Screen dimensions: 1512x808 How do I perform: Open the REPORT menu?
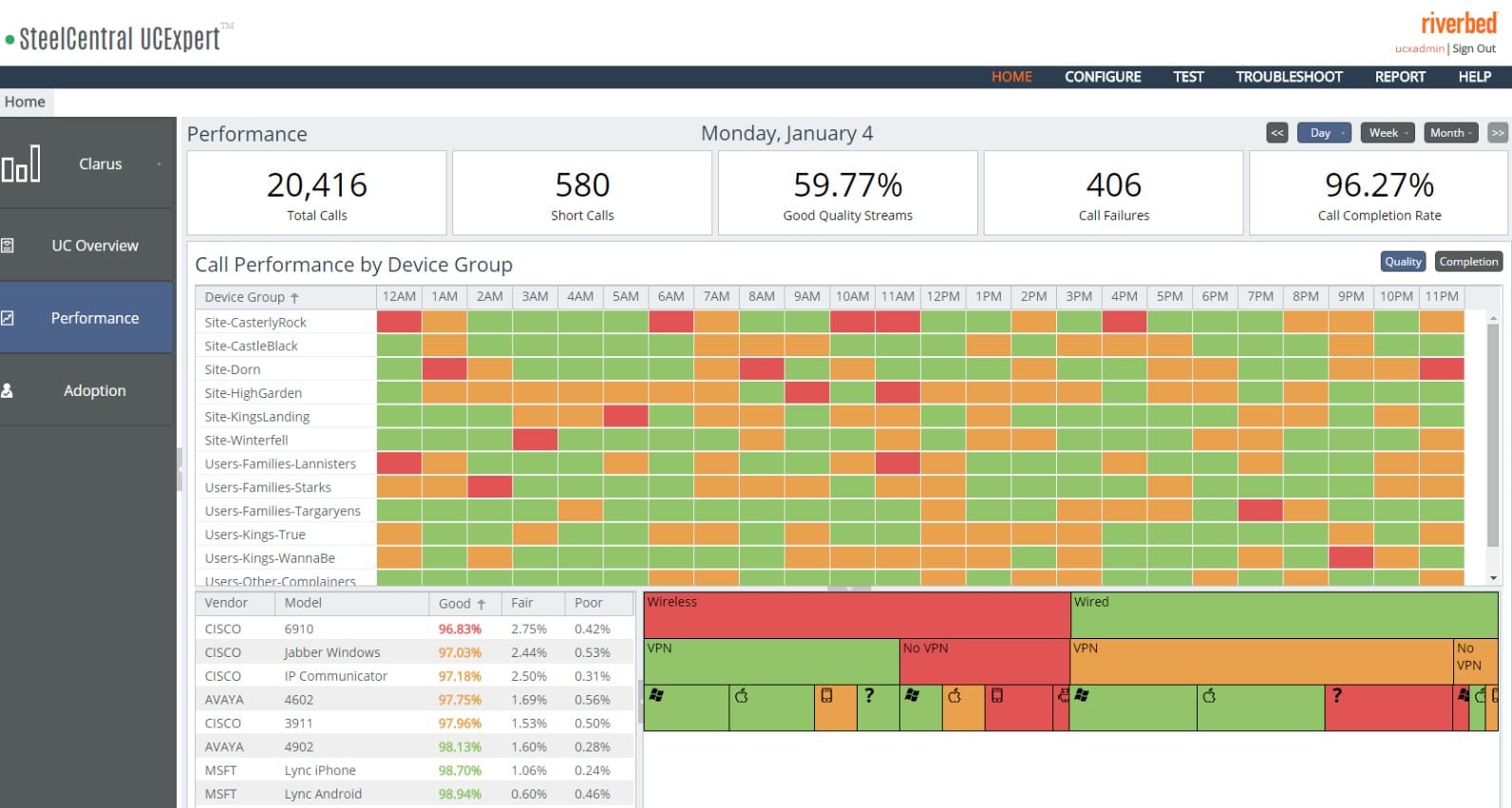coord(1400,77)
